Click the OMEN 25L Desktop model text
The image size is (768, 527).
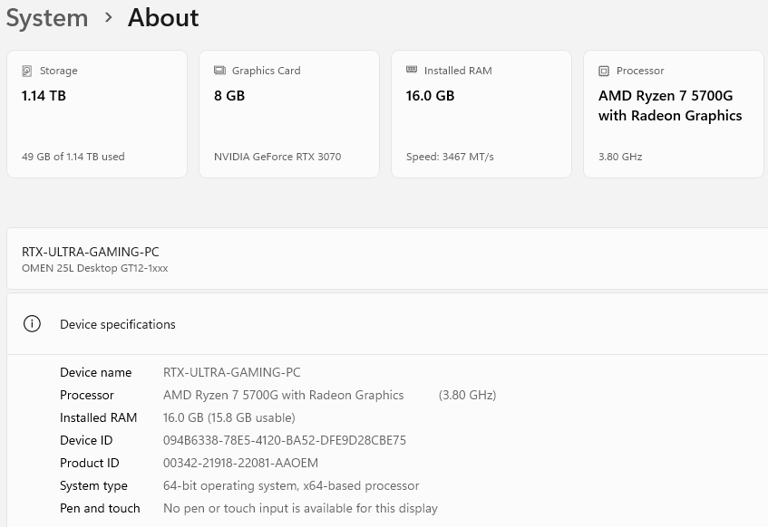(95, 268)
